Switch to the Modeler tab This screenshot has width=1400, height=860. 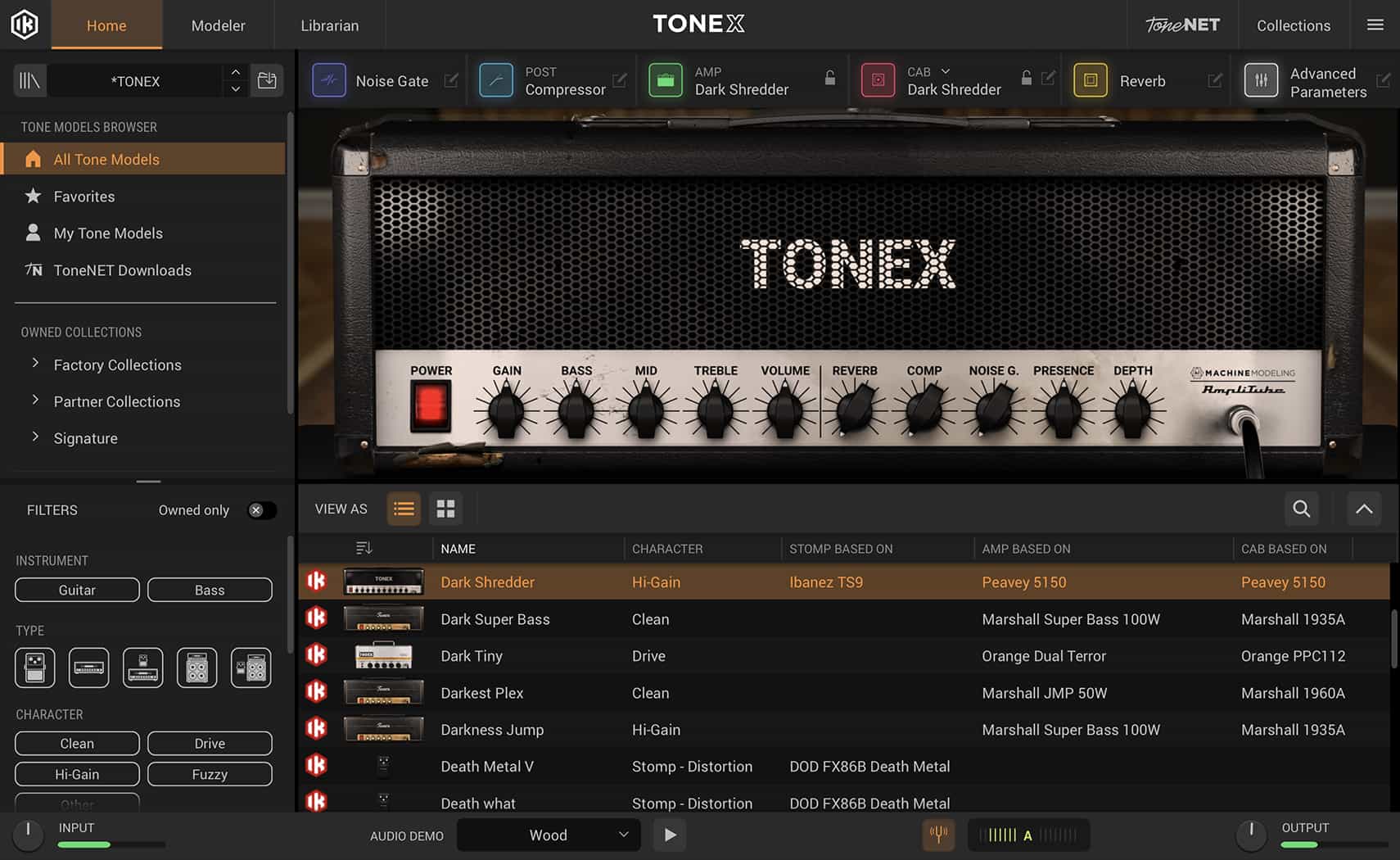pos(218,25)
